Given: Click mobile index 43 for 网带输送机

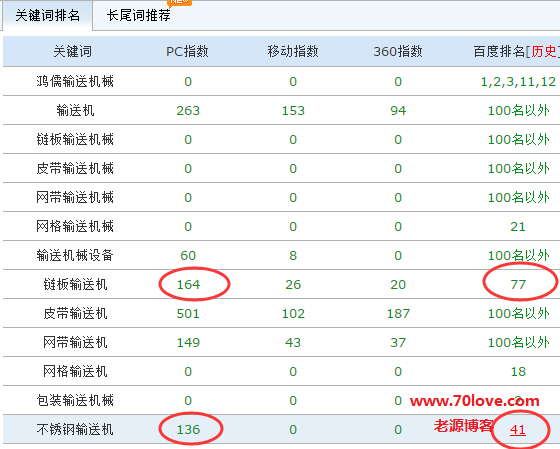Looking at the screenshot, I should [293, 342].
